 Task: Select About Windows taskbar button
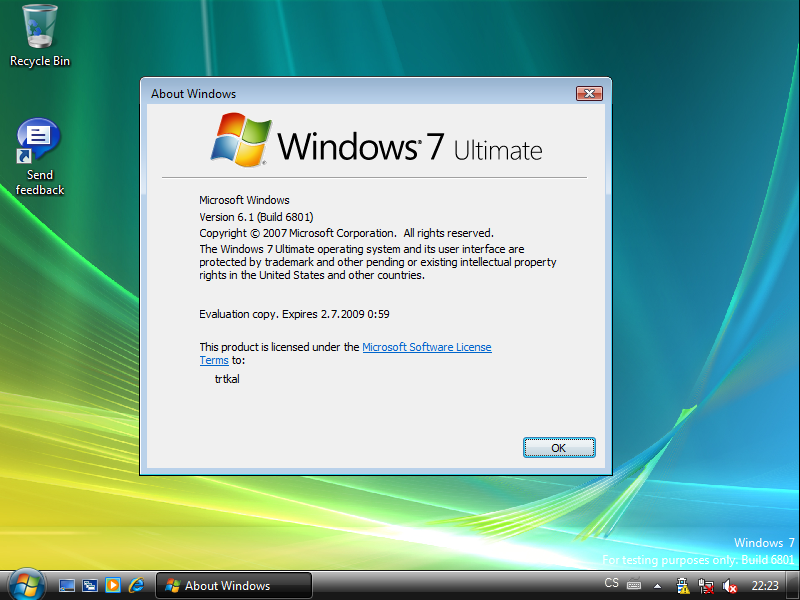pos(234,585)
